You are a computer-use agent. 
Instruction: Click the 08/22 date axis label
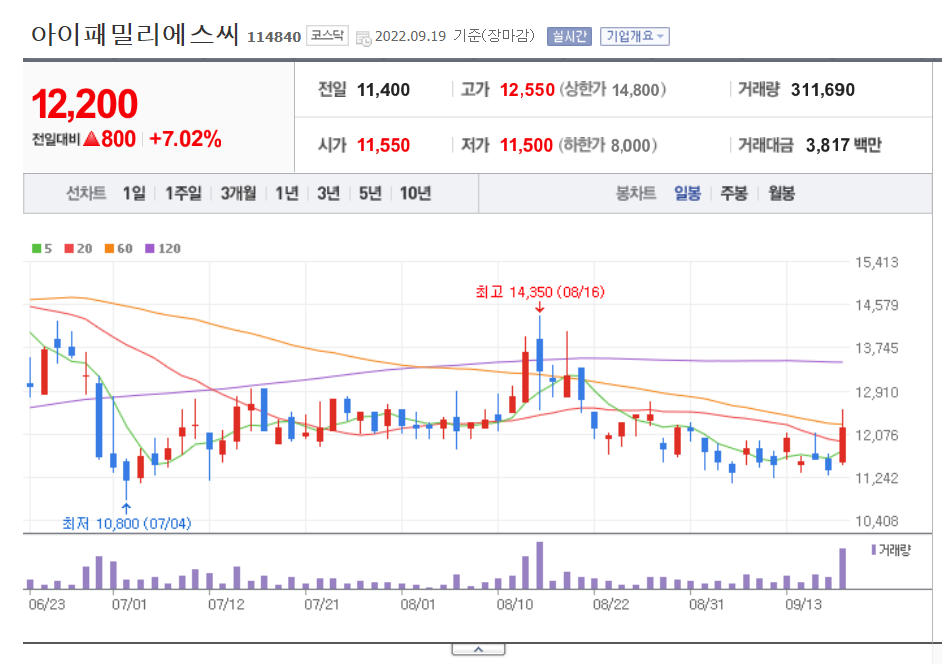click(x=611, y=605)
